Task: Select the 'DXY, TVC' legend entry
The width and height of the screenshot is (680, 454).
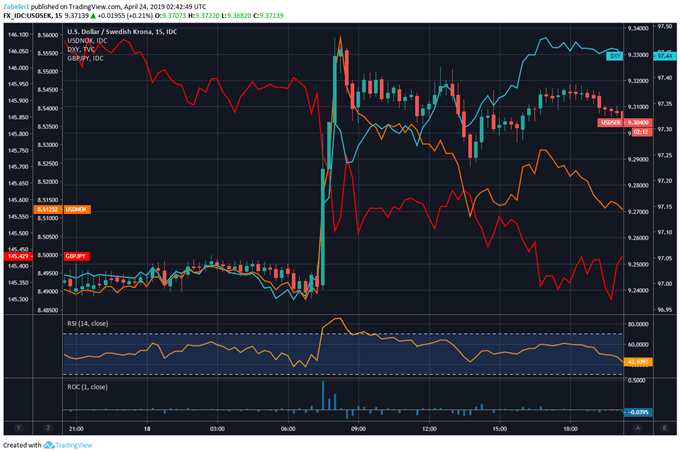Action: [81, 49]
